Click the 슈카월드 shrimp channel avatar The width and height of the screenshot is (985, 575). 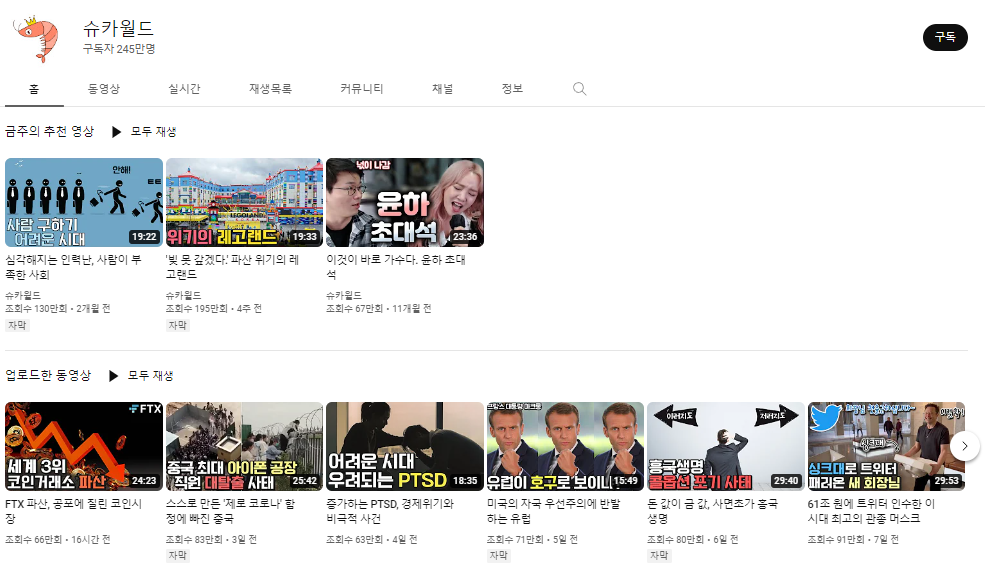coord(36,38)
